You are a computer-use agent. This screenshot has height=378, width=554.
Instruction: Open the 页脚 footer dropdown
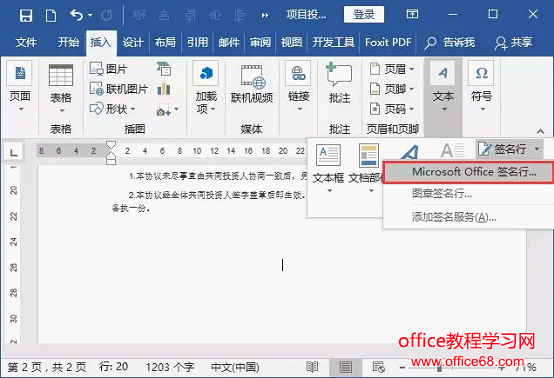point(391,89)
